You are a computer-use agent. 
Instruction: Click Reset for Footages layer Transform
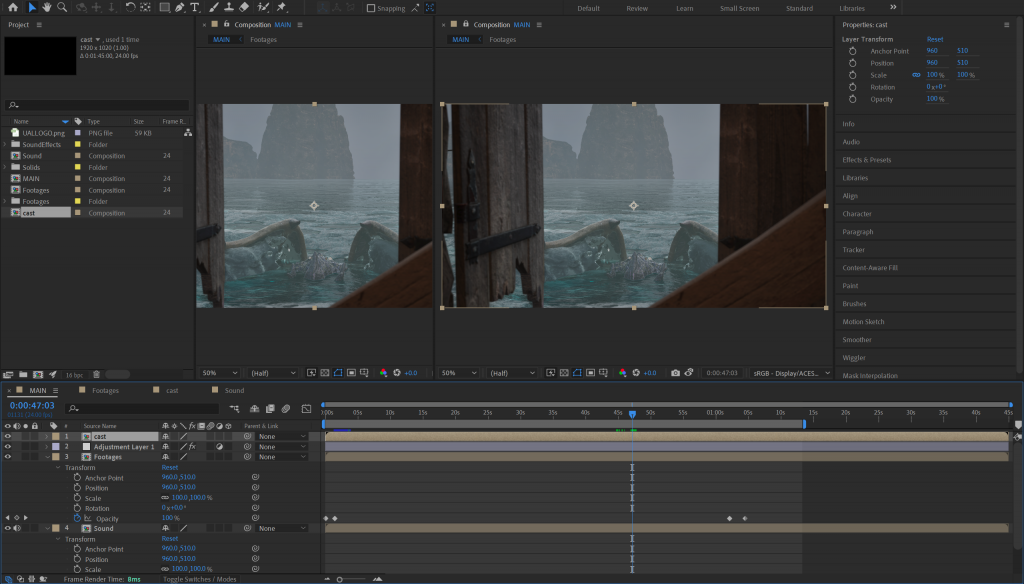[x=170, y=468]
